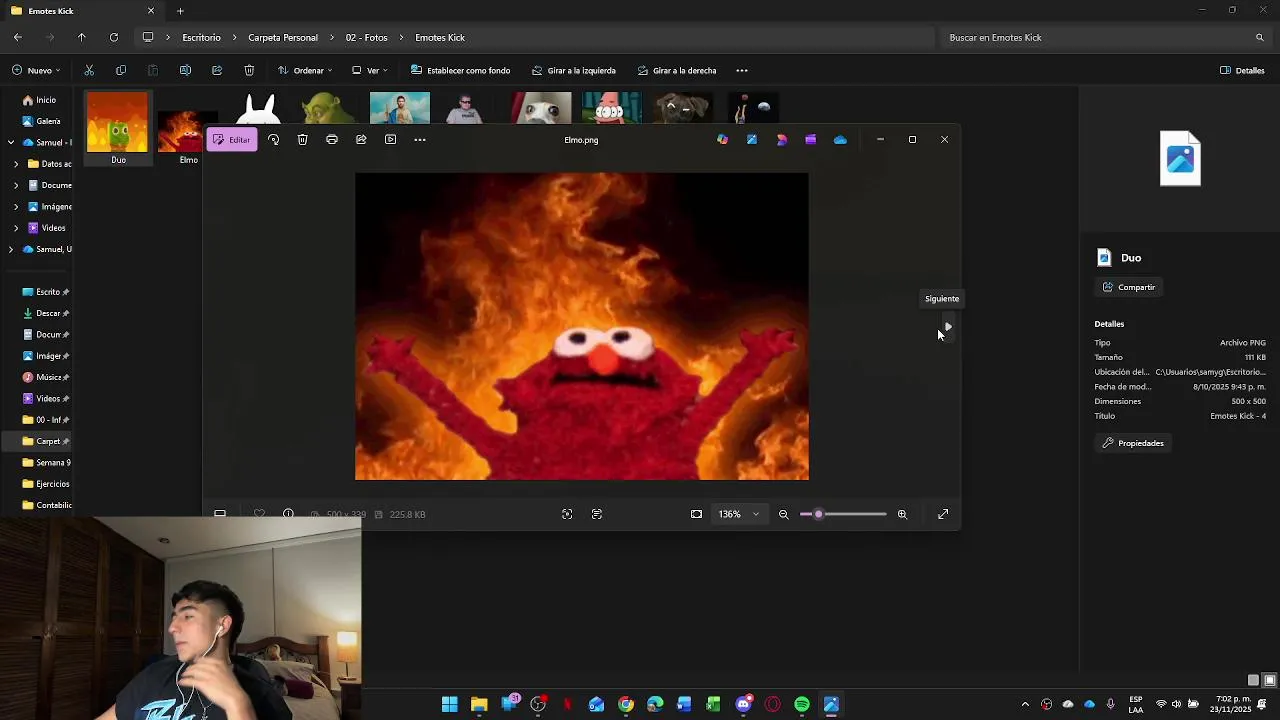Click Compartir in the details pane
1280x720 pixels.
tap(1129, 287)
